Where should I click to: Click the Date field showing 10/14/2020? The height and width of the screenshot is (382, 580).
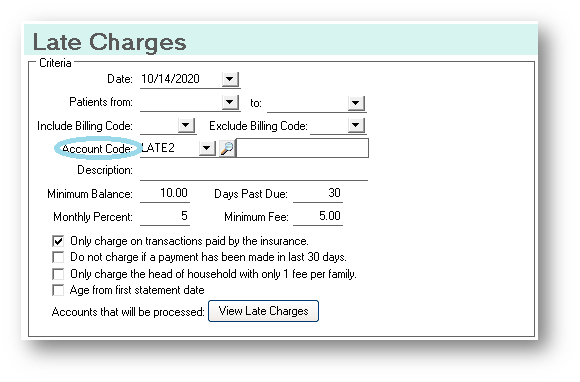tap(181, 79)
